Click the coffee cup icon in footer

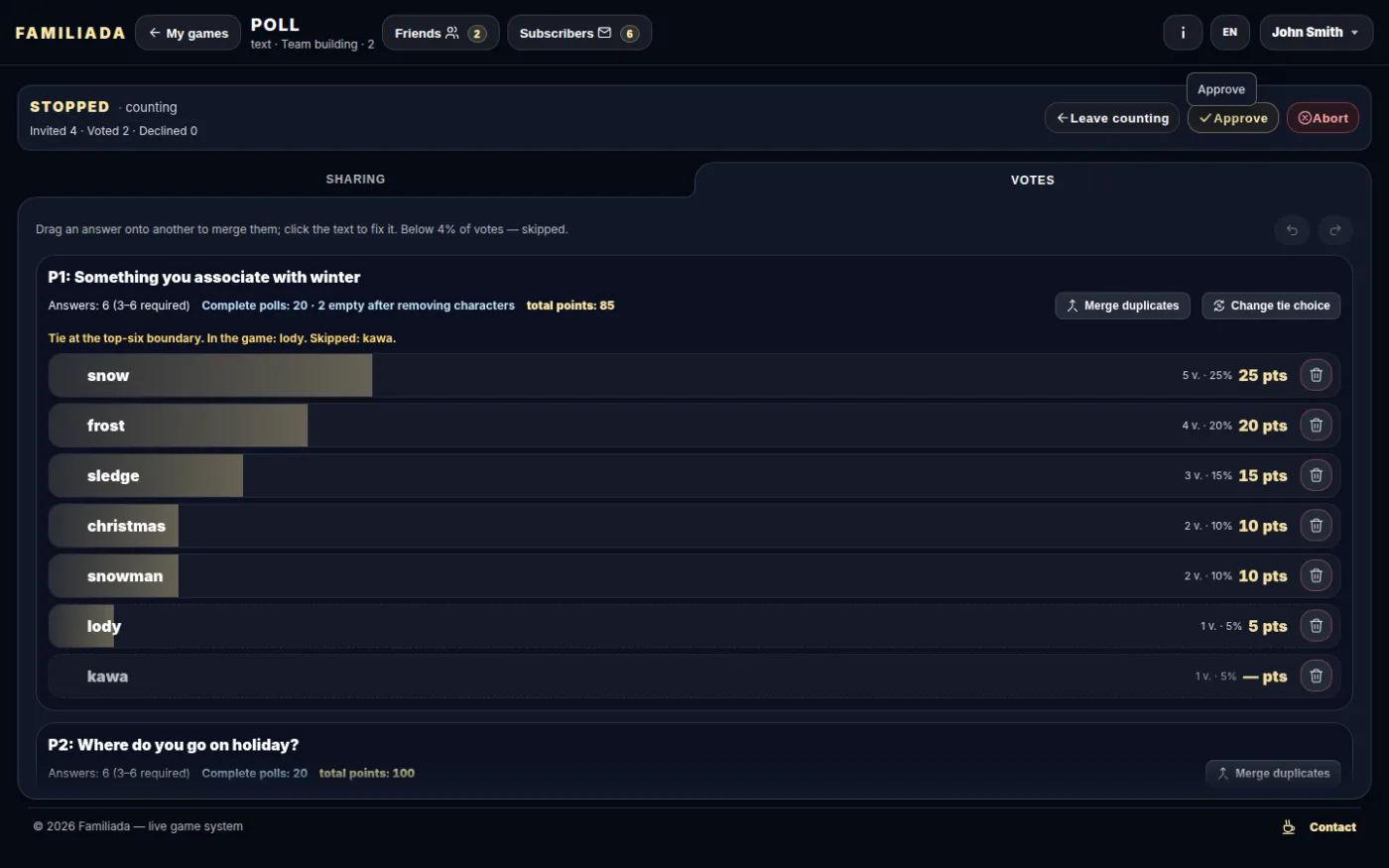tap(1289, 827)
